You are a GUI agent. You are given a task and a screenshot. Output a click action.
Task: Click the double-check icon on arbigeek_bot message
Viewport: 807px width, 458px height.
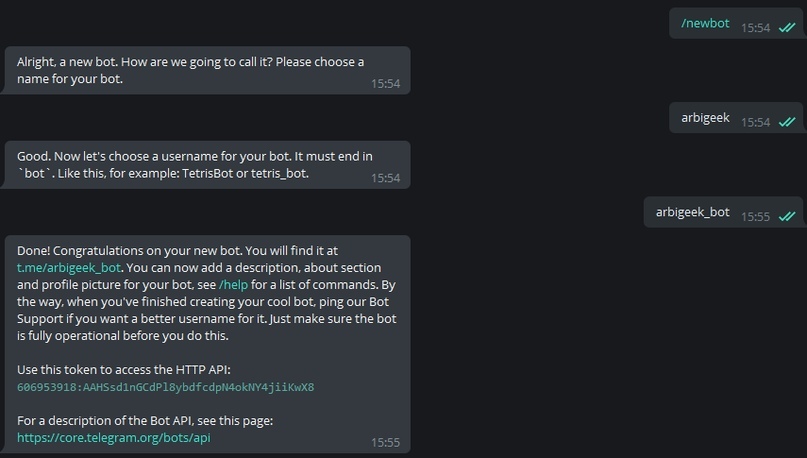[x=787, y=217]
